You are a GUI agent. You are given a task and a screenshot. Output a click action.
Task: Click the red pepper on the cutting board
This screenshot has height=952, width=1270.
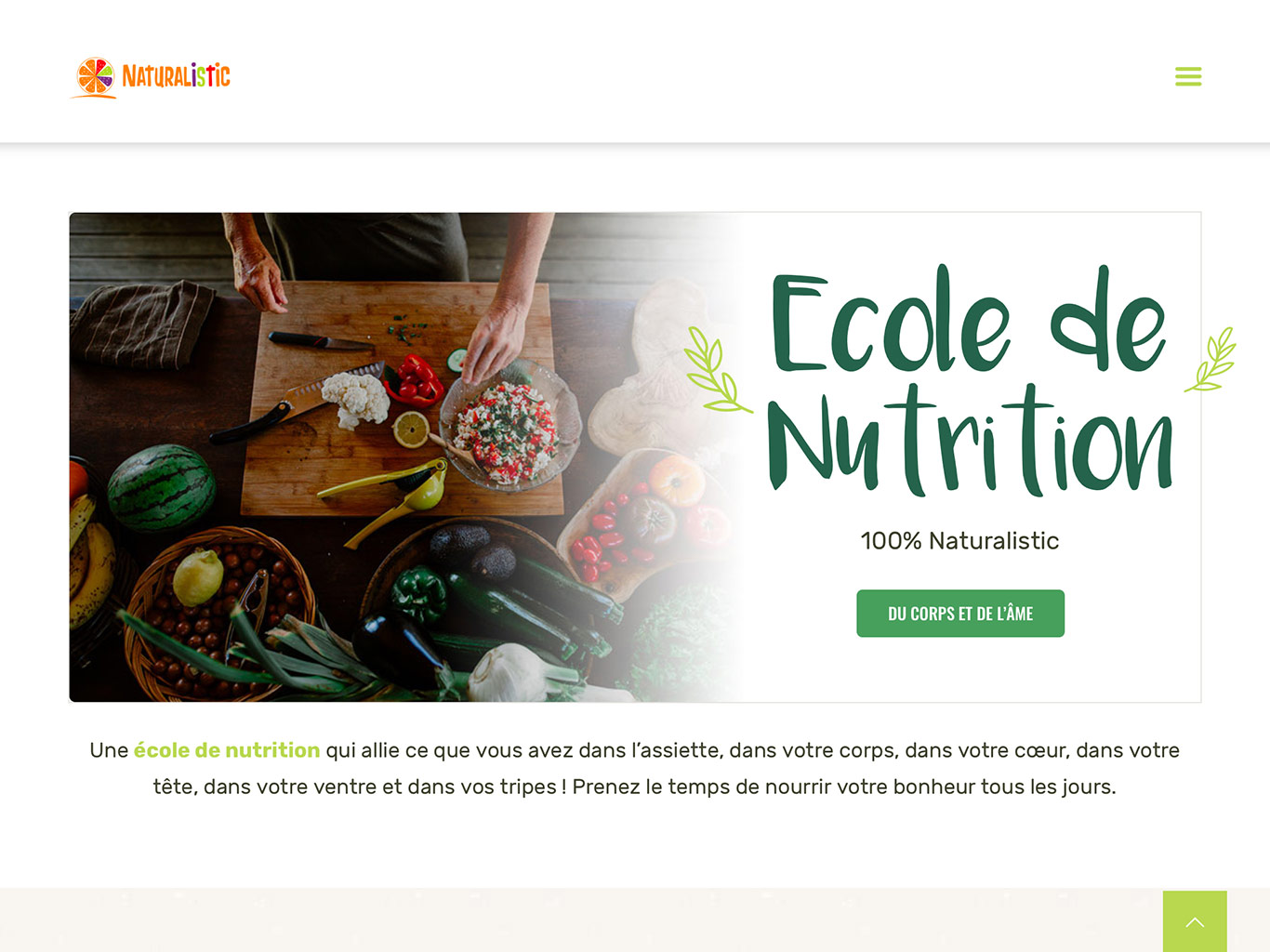[415, 380]
